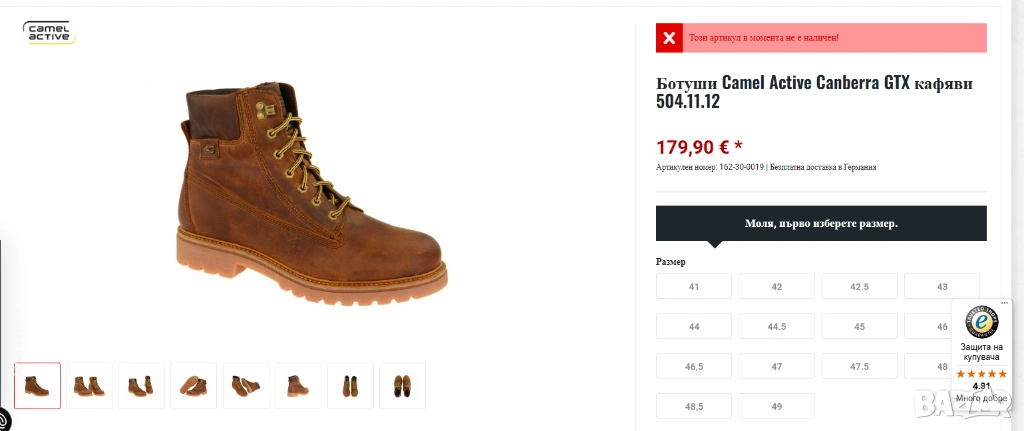
Task: View the top-down pair thumbnail
Action: click(x=402, y=386)
